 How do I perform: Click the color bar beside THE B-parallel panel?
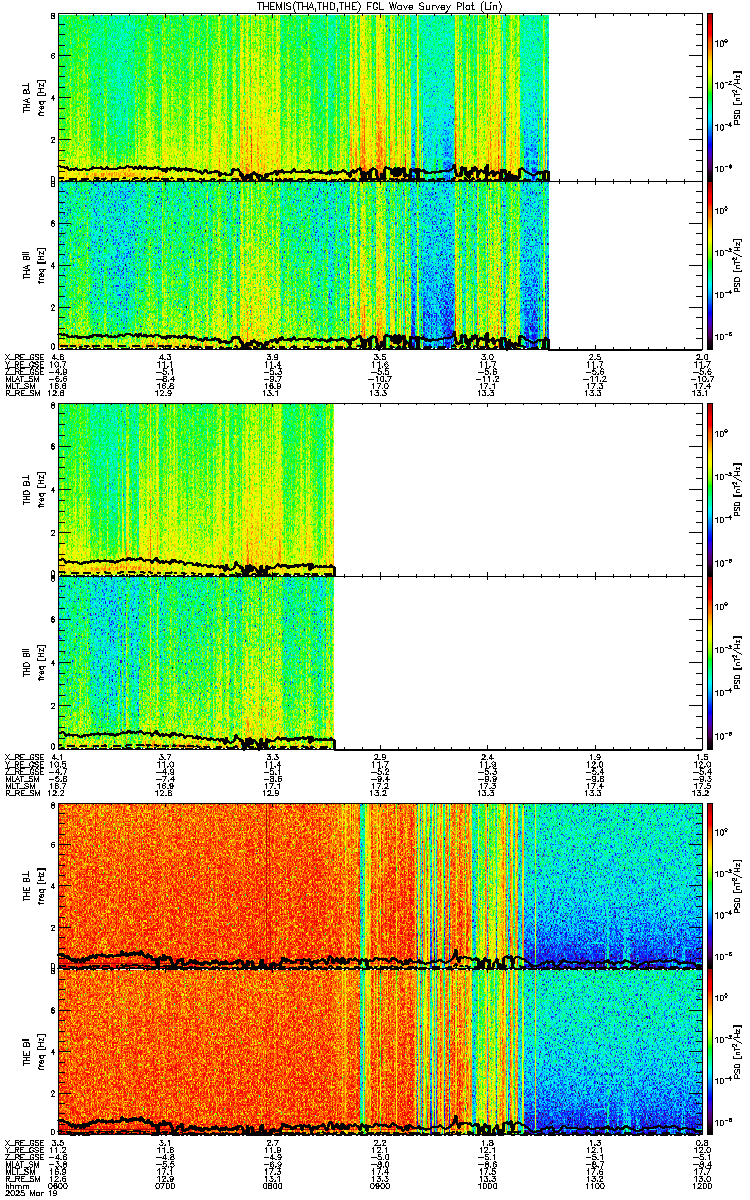click(x=711, y=1053)
